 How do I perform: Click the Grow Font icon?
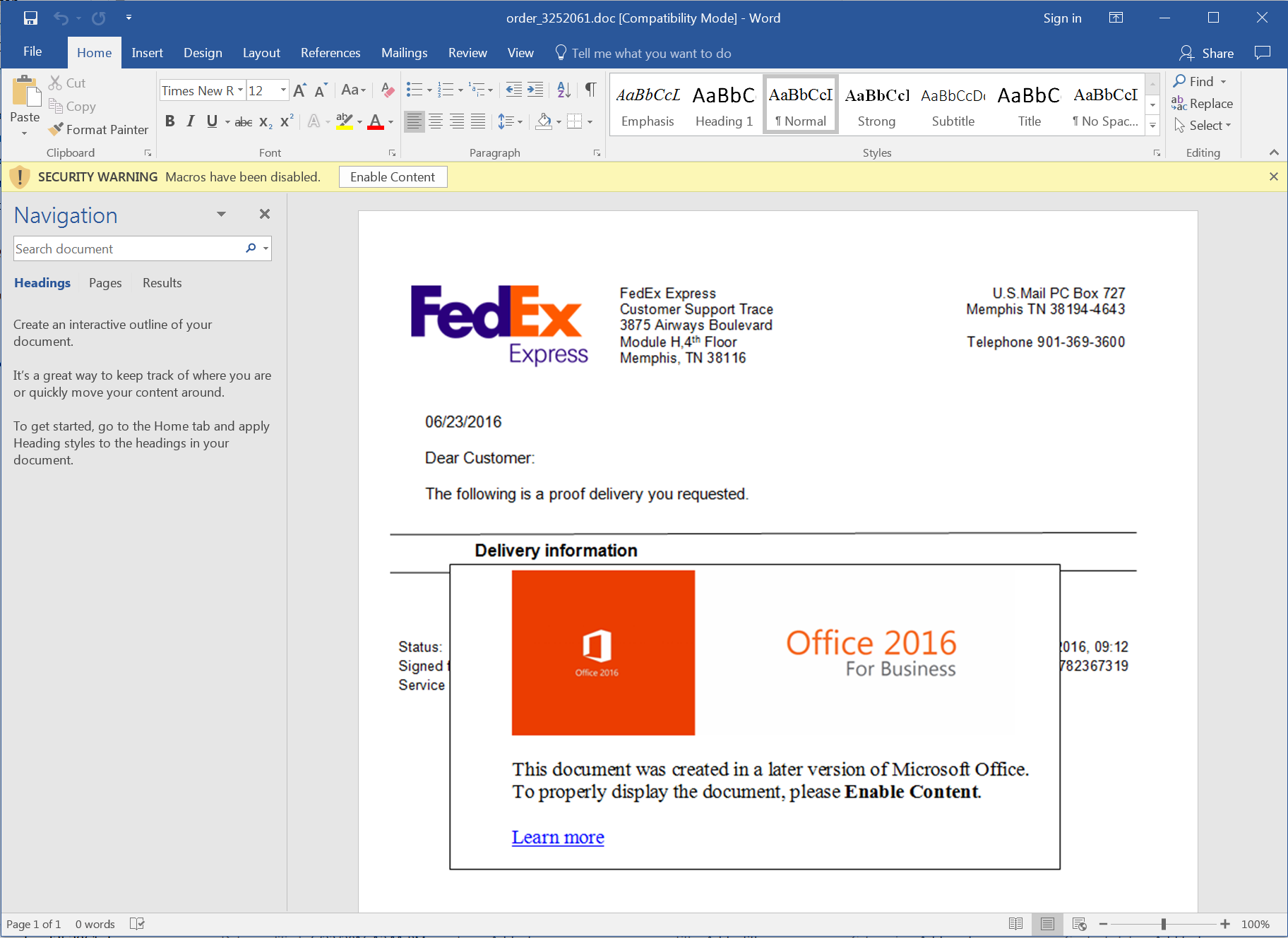(x=300, y=90)
